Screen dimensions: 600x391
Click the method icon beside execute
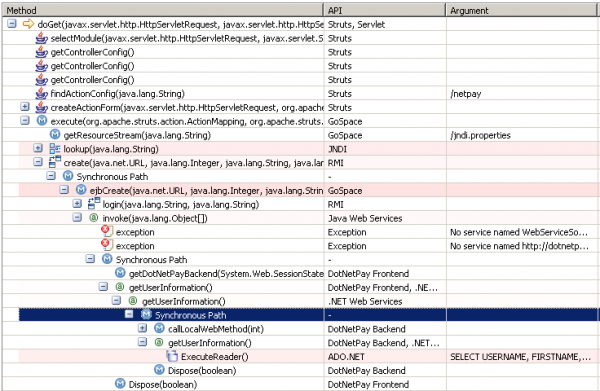[x=42, y=121]
